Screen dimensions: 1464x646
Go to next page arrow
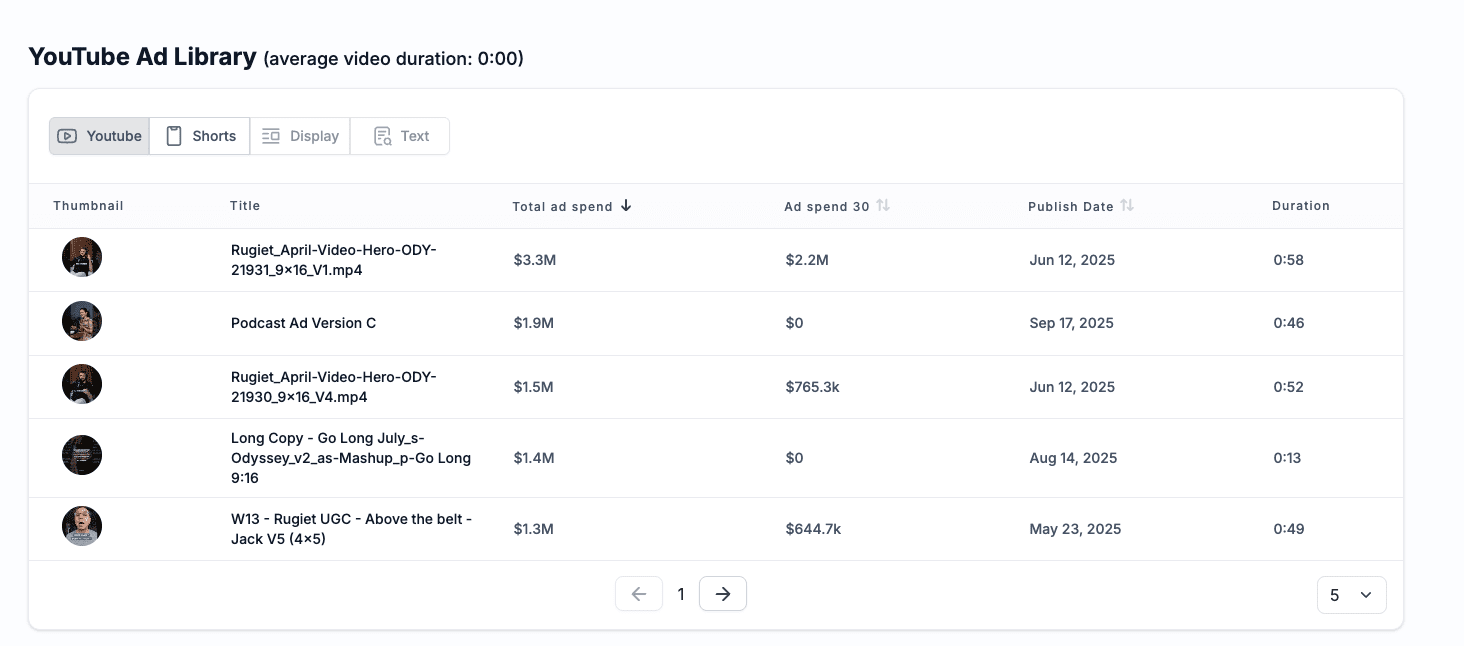[x=723, y=594]
